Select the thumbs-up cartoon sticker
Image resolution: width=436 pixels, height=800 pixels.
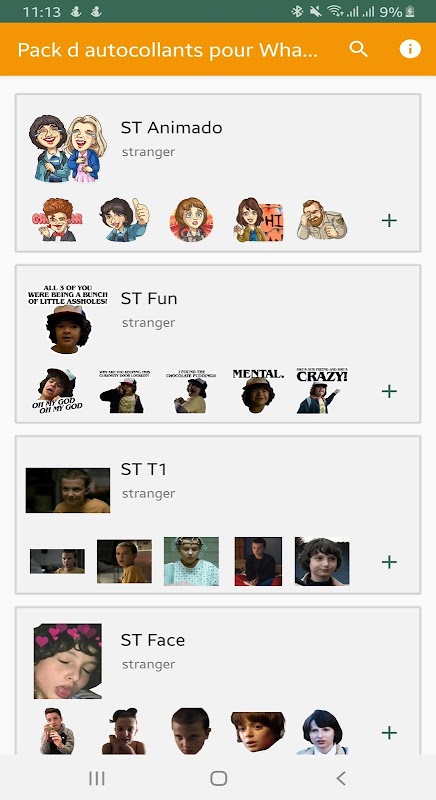coord(124,220)
